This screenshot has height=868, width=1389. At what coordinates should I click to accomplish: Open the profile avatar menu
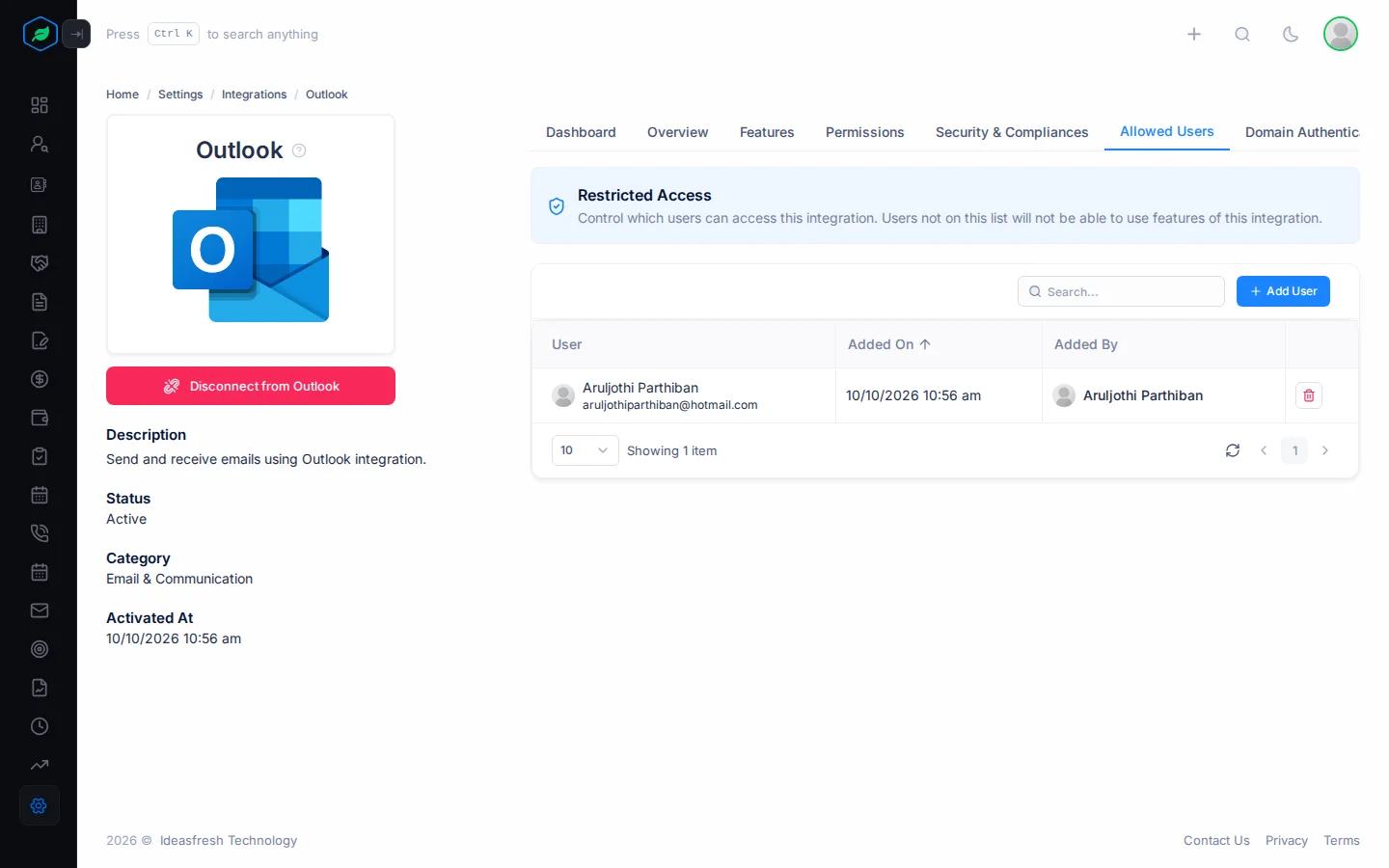pyautogui.click(x=1341, y=34)
